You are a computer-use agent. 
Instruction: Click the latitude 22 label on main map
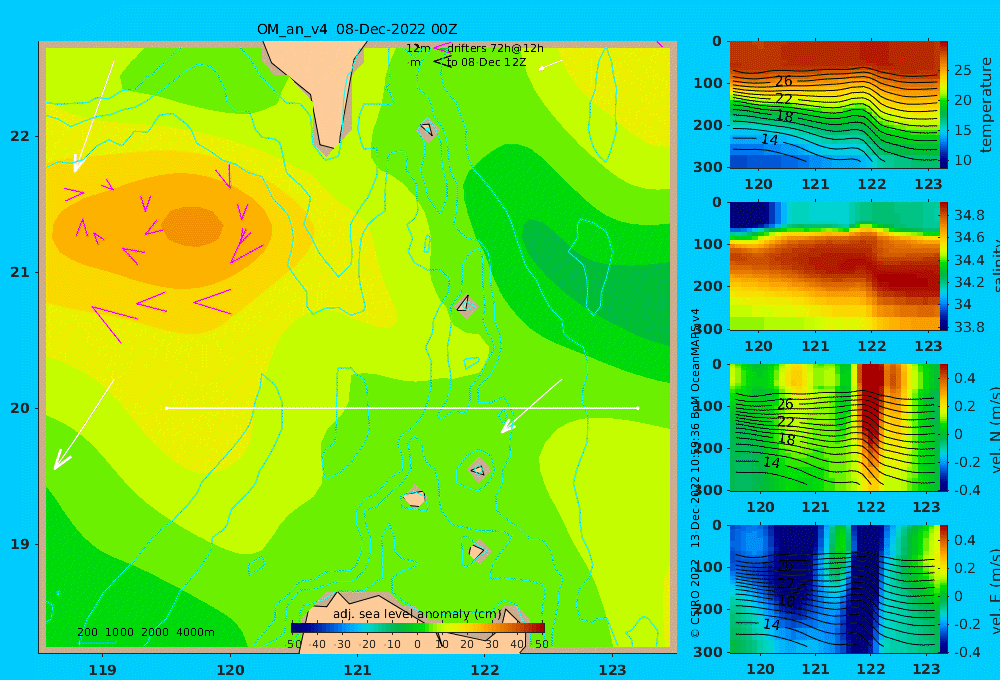[x=20, y=136]
